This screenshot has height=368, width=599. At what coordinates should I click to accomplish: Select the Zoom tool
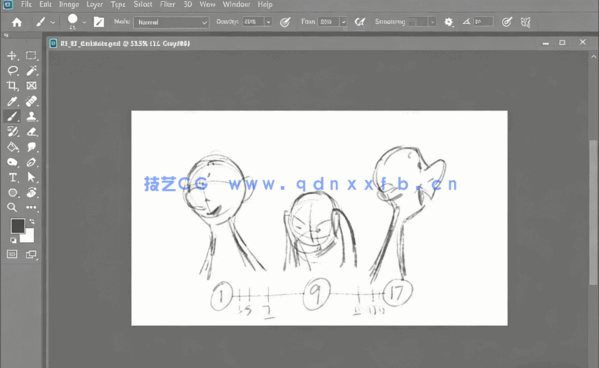pos(12,208)
